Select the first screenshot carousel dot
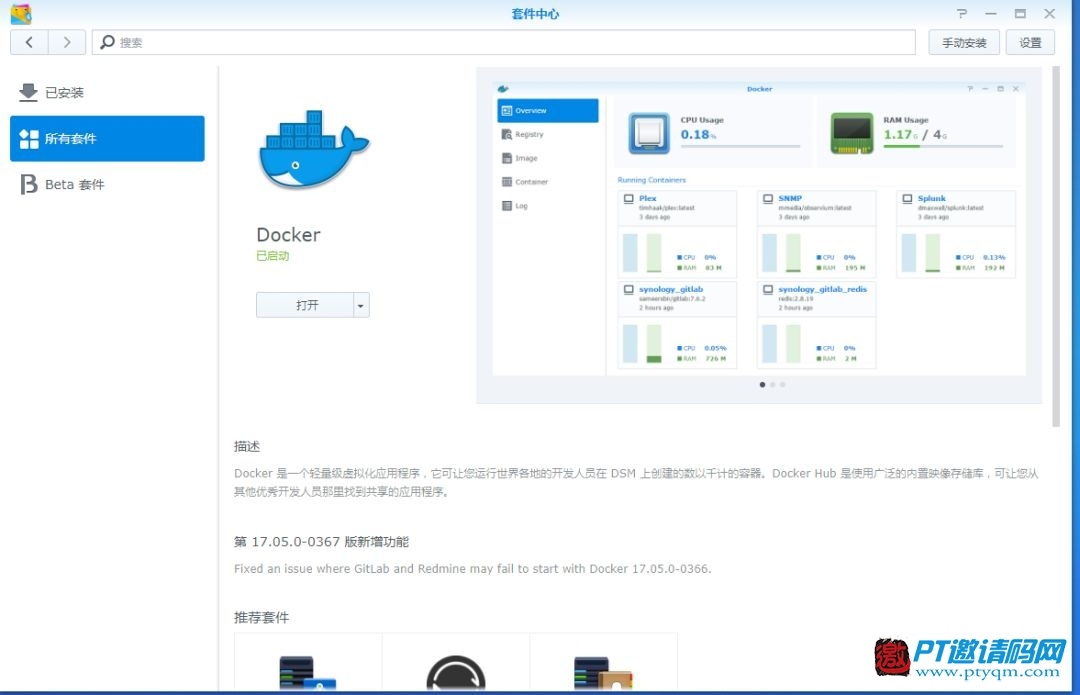The width and height of the screenshot is (1080, 695). click(762, 384)
